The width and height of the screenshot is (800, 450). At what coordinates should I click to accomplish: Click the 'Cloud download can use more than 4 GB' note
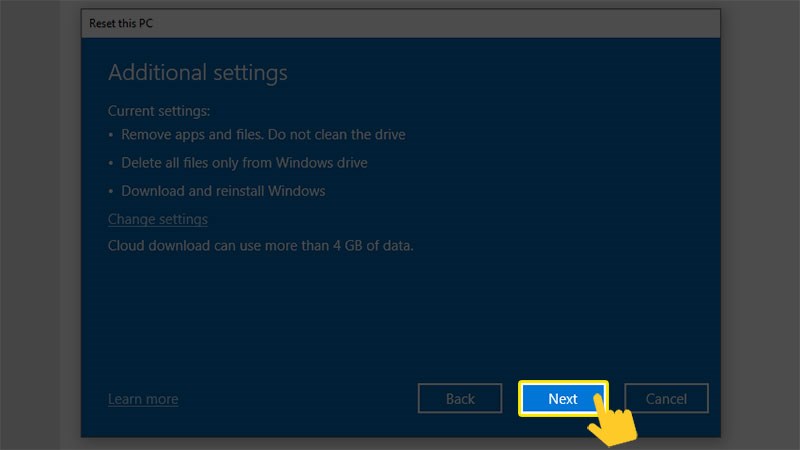pos(260,244)
